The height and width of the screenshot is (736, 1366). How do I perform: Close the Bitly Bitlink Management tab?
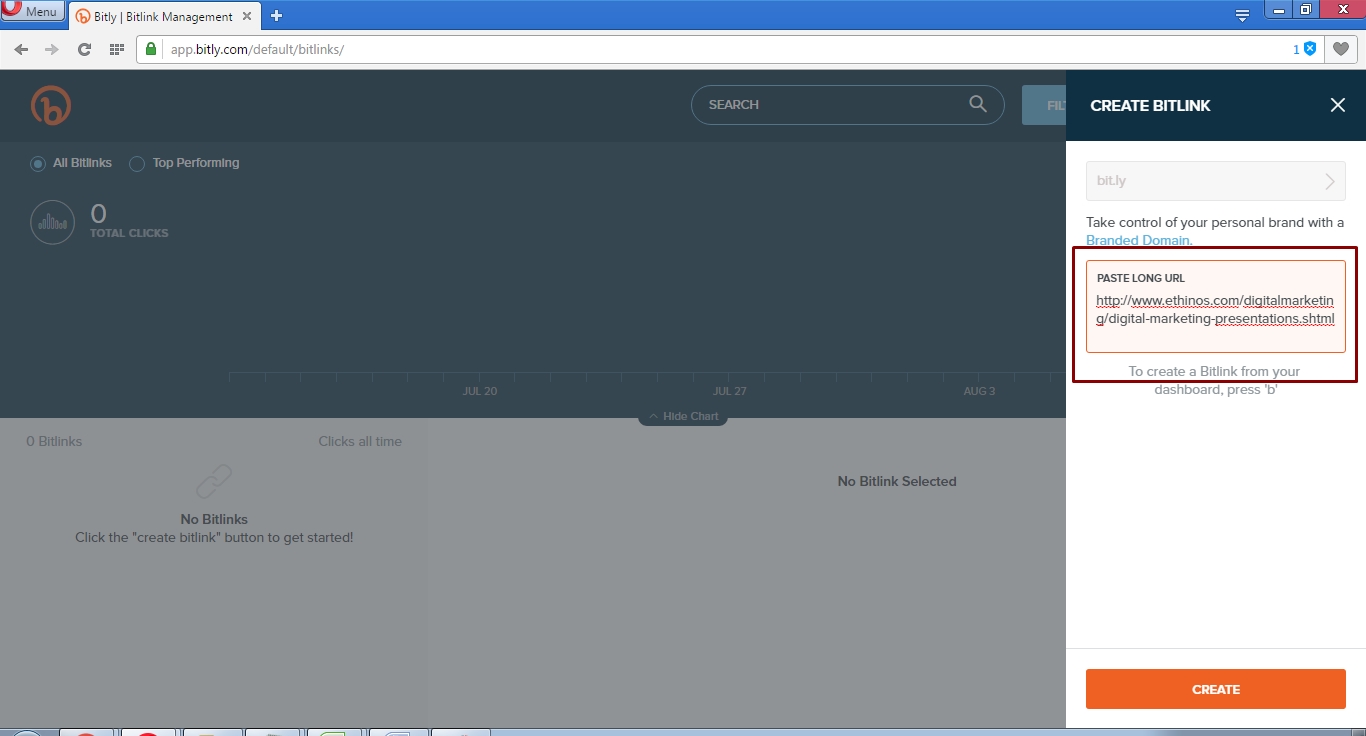(247, 16)
